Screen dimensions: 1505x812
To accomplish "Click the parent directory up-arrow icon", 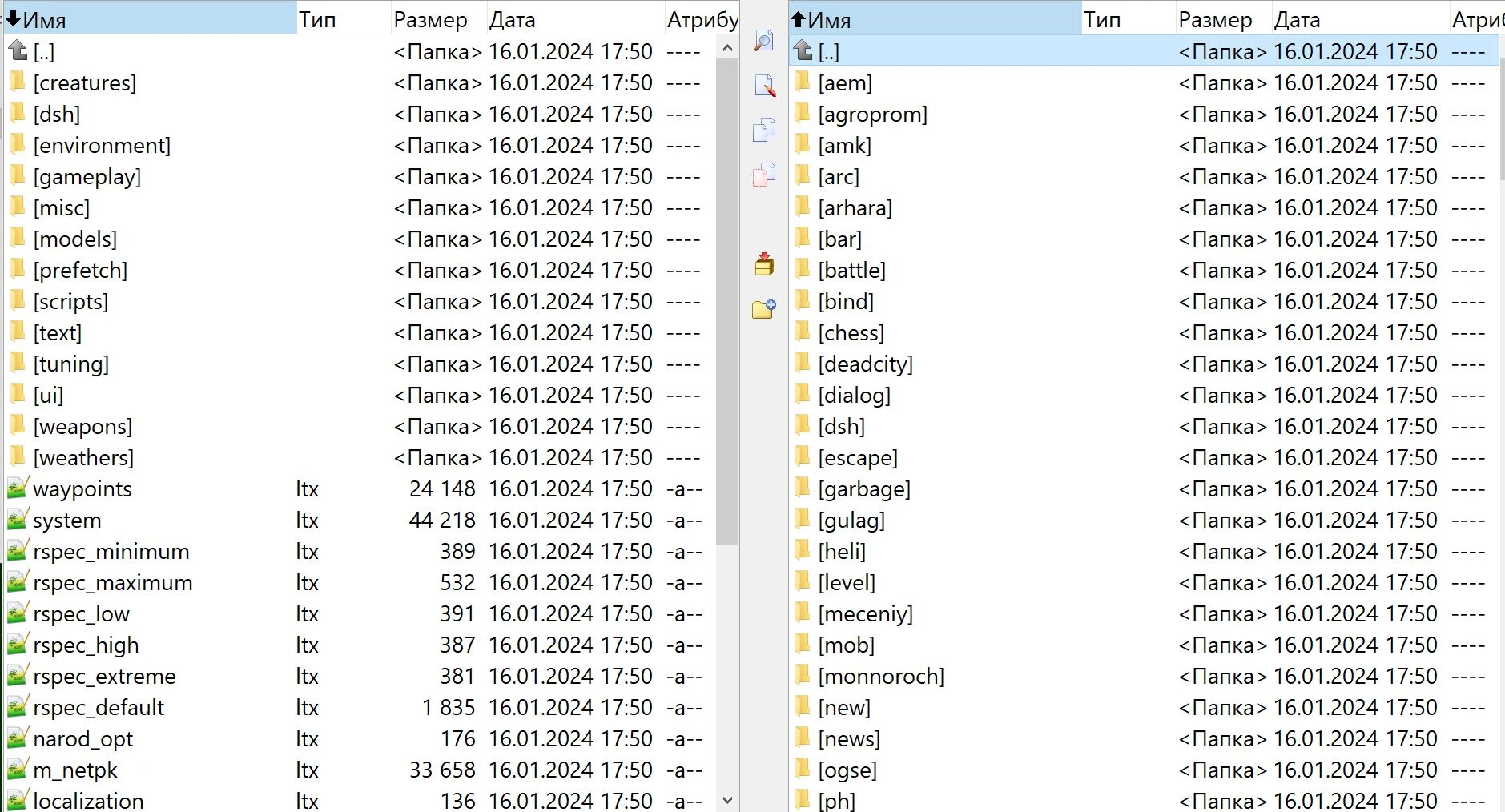I will click(x=16, y=50).
